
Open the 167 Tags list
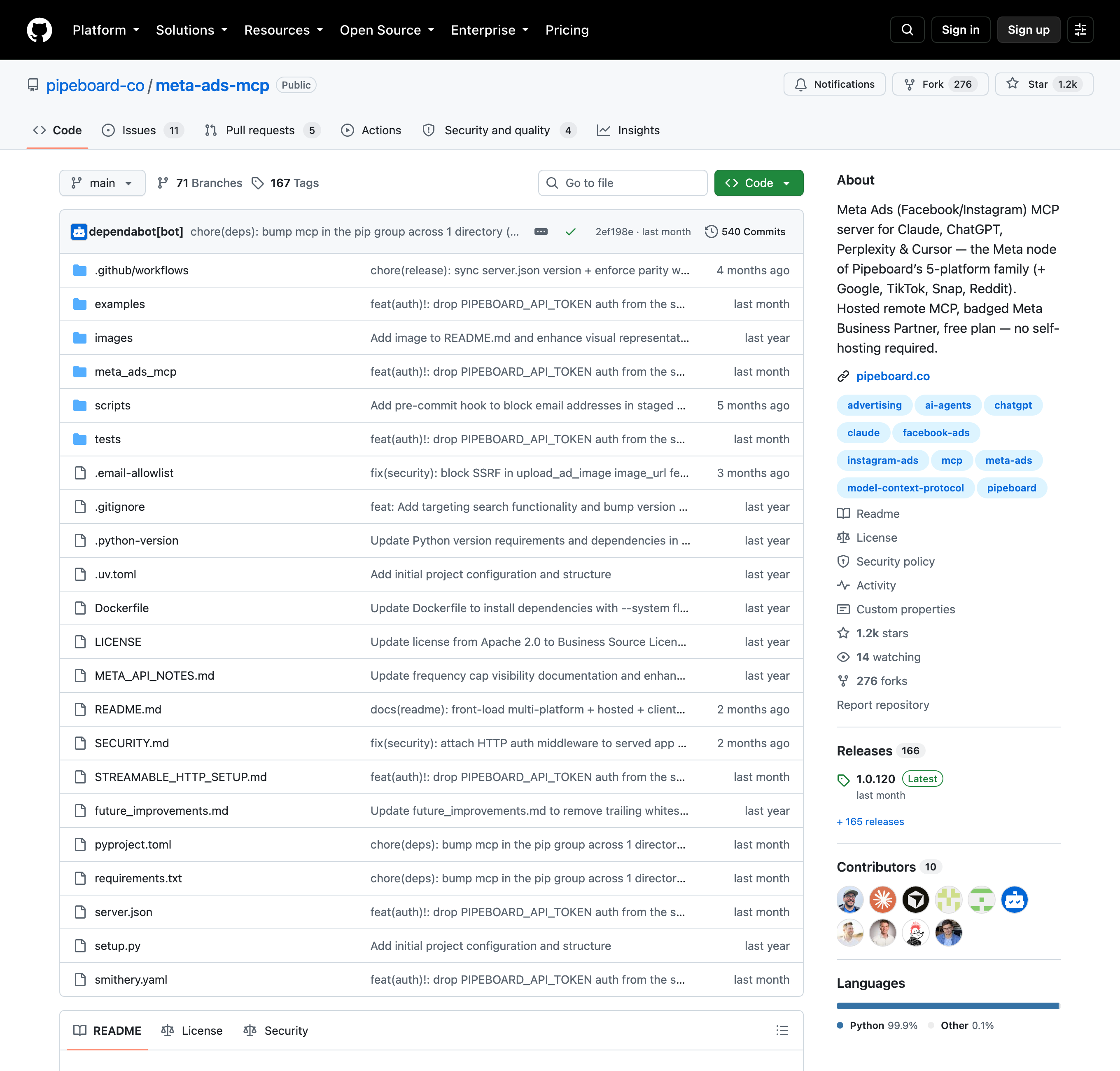coord(286,183)
